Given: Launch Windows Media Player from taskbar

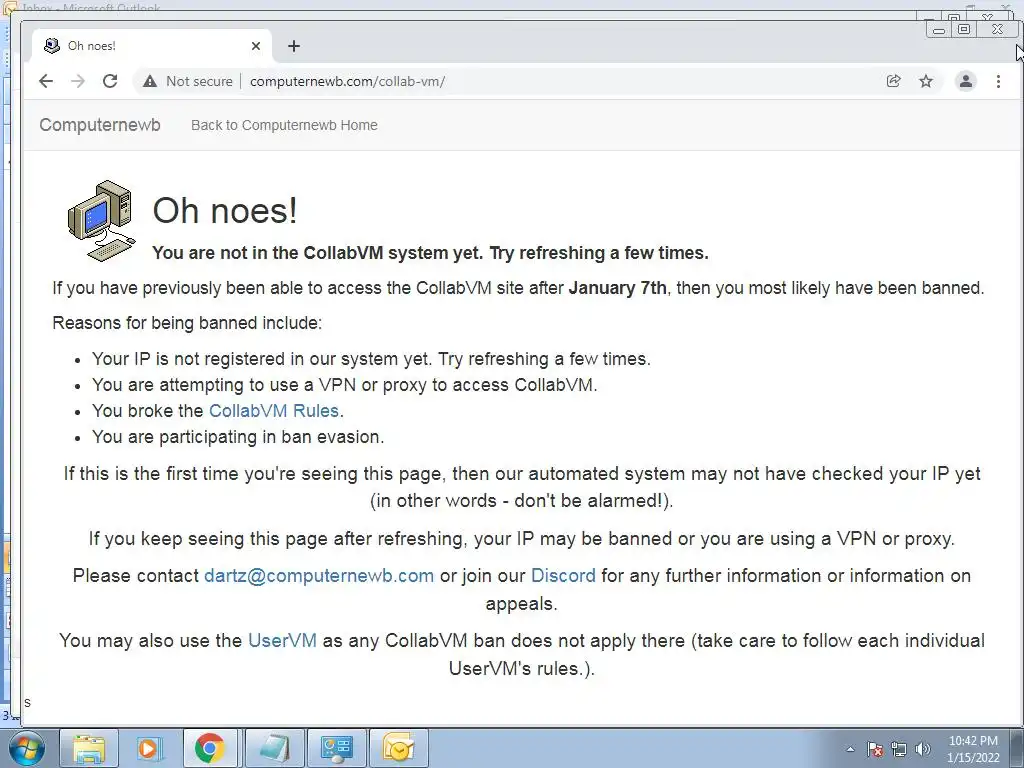Looking at the screenshot, I should click(148, 748).
